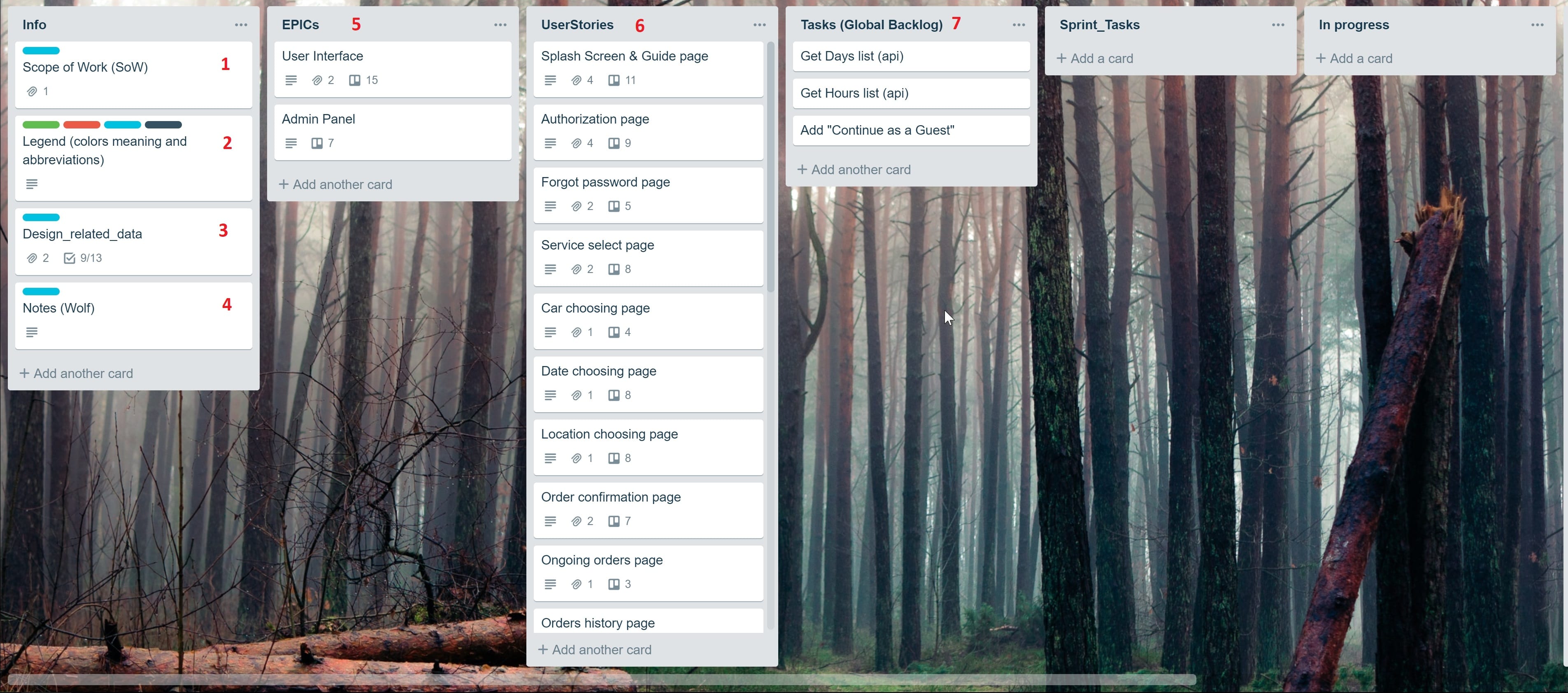Click the attachment icon on Forgot password page

[576, 206]
